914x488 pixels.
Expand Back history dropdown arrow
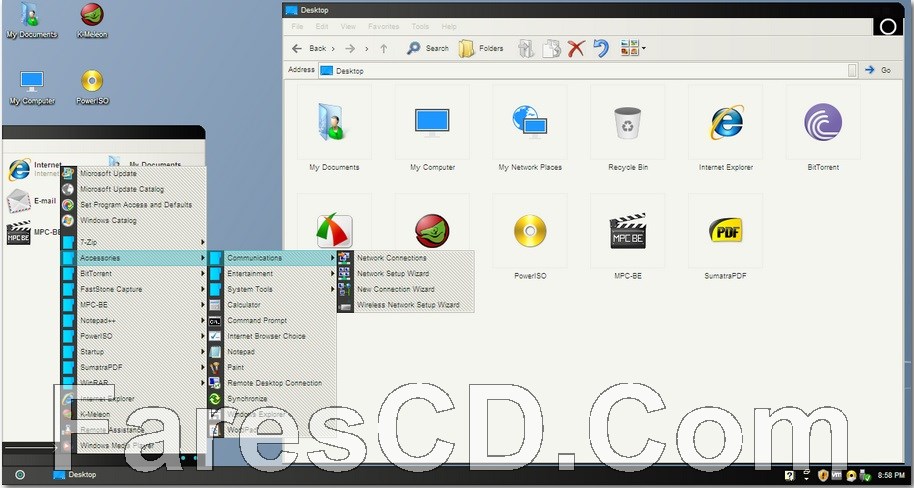tap(333, 49)
